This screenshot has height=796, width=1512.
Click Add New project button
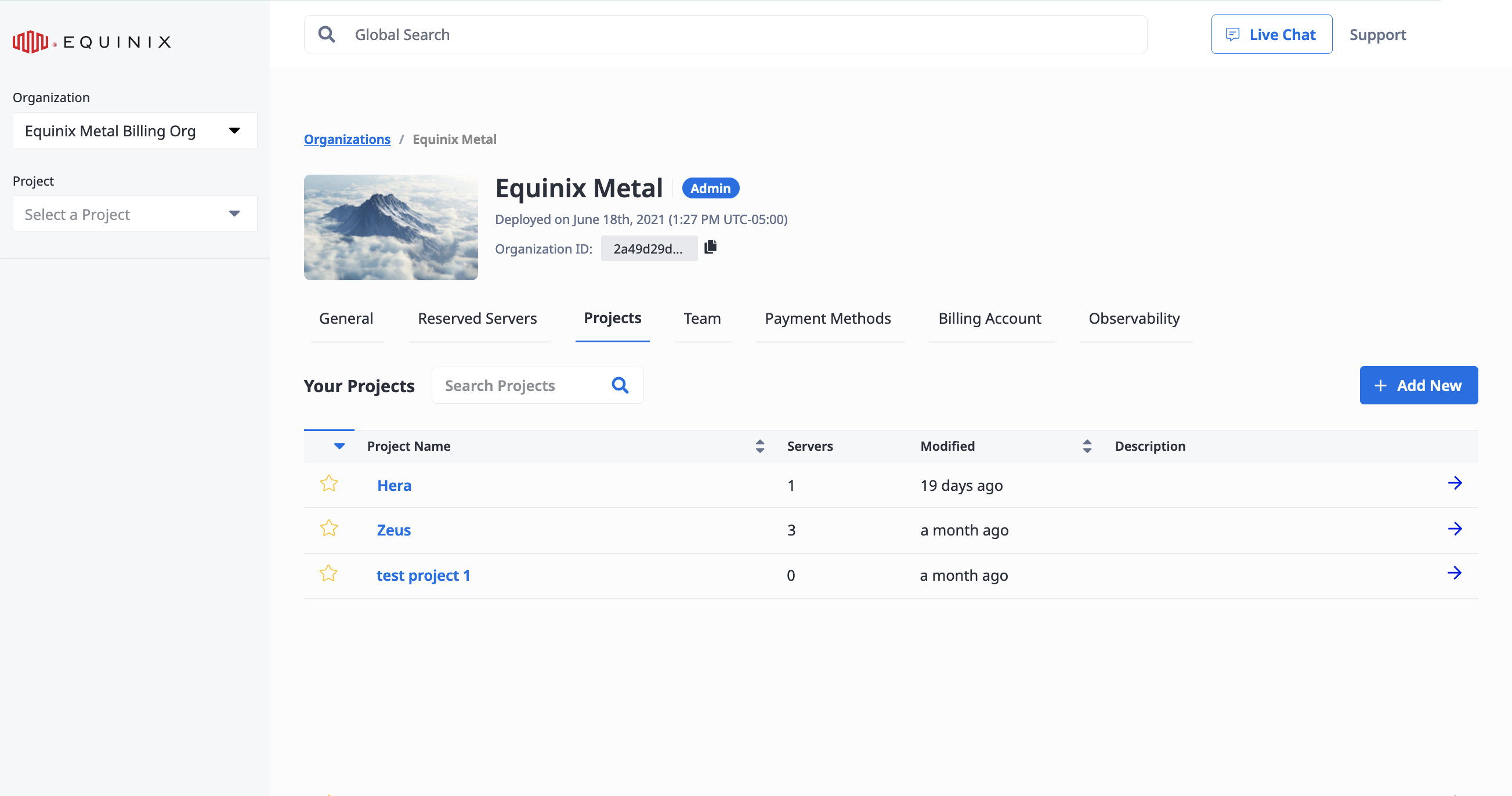click(x=1419, y=385)
